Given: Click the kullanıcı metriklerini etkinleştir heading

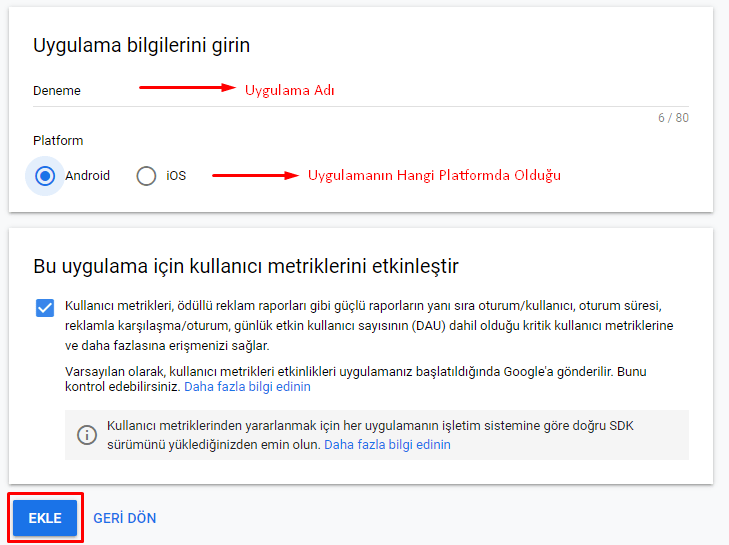Looking at the screenshot, I should pyautogui.click(x=246, y=266).
